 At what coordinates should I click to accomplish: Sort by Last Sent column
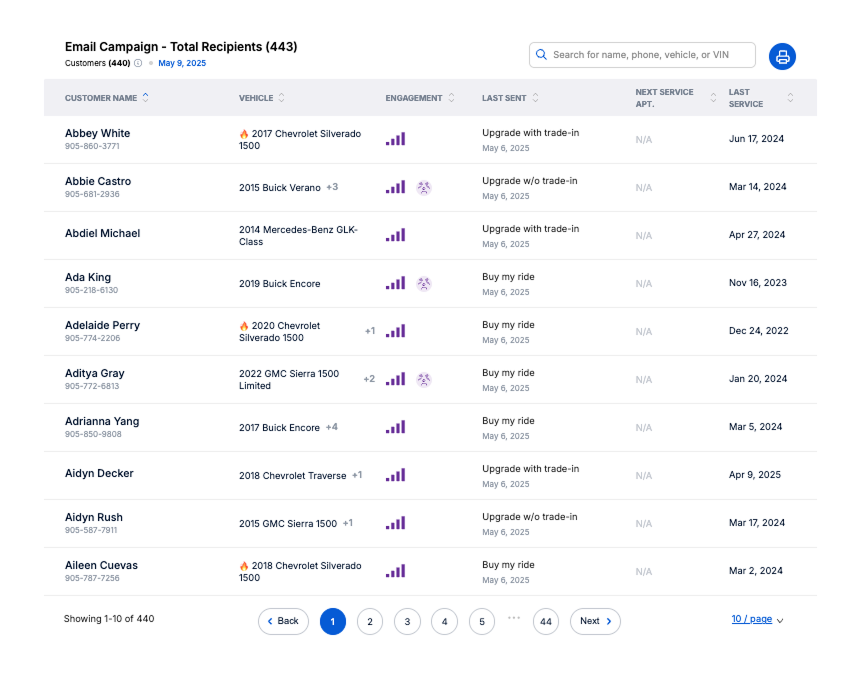tap(535, 98)
